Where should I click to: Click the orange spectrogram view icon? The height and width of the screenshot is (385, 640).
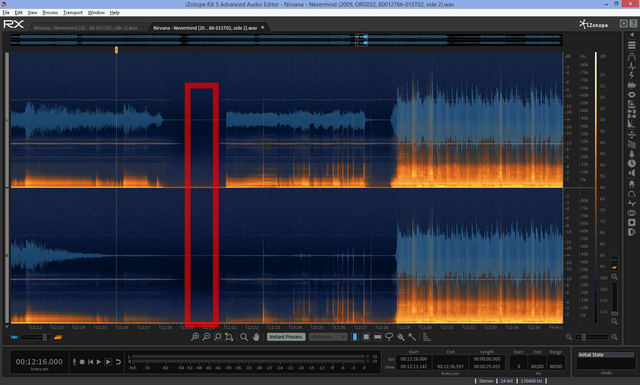click(x=58, y=337)
